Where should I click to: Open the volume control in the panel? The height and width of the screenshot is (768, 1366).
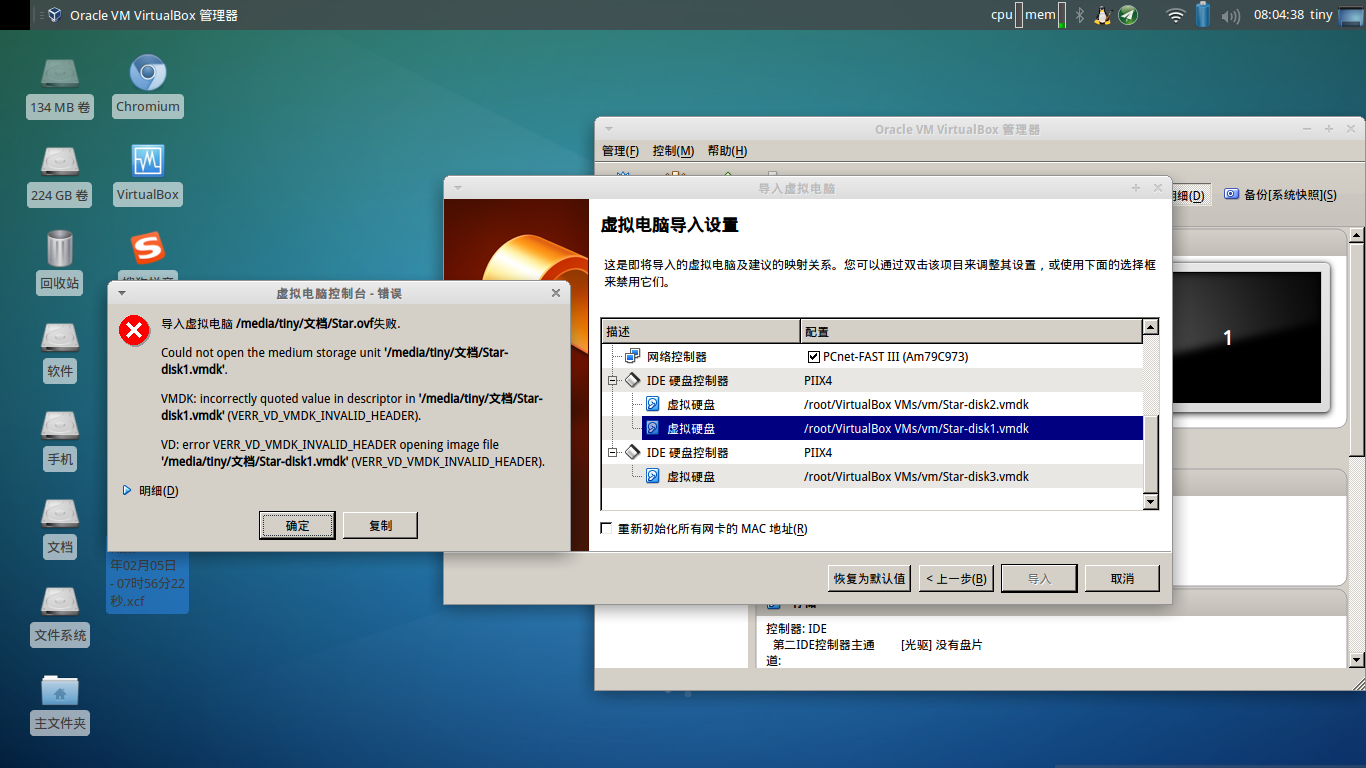[x=1231, y=15]
